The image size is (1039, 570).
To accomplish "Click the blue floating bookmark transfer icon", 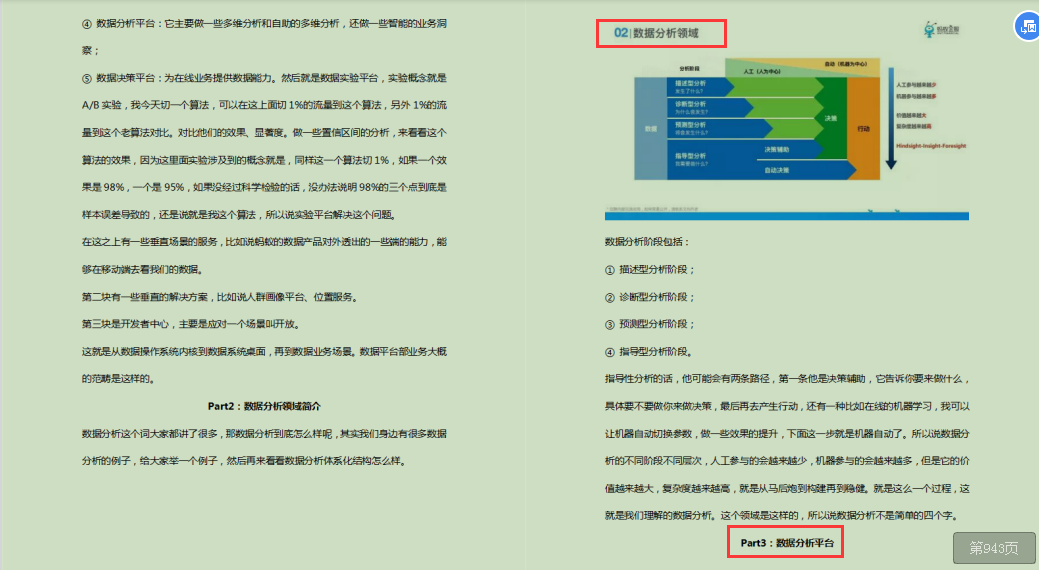I will 1027,27.
